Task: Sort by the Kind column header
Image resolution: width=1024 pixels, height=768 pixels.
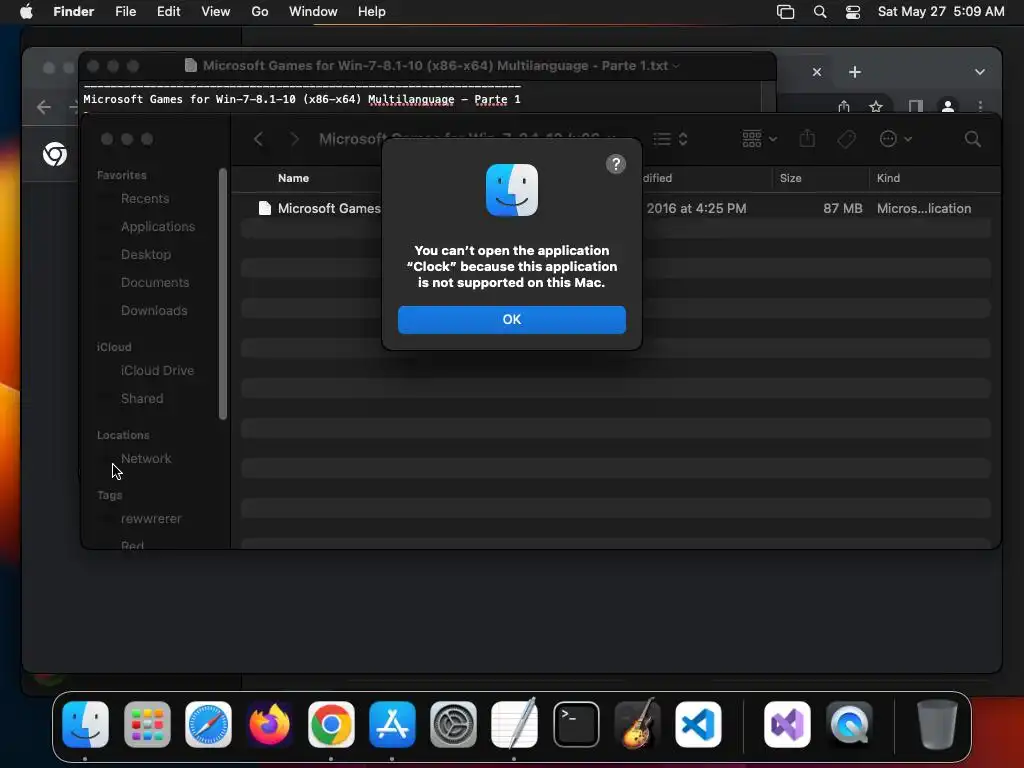Action: (888, 178)
